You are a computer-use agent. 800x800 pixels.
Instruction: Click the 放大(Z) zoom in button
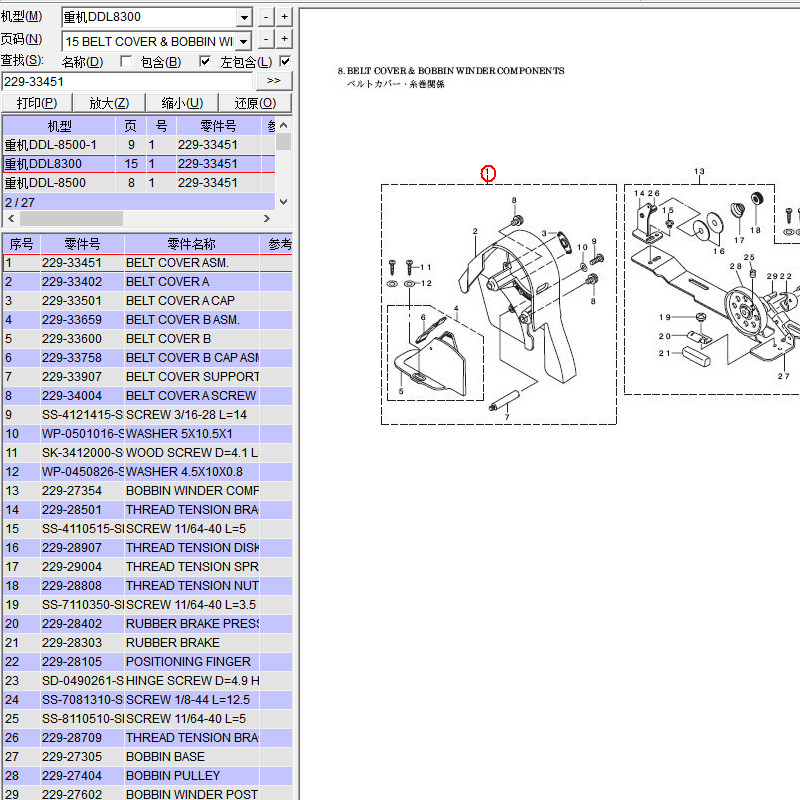[109, 103]
